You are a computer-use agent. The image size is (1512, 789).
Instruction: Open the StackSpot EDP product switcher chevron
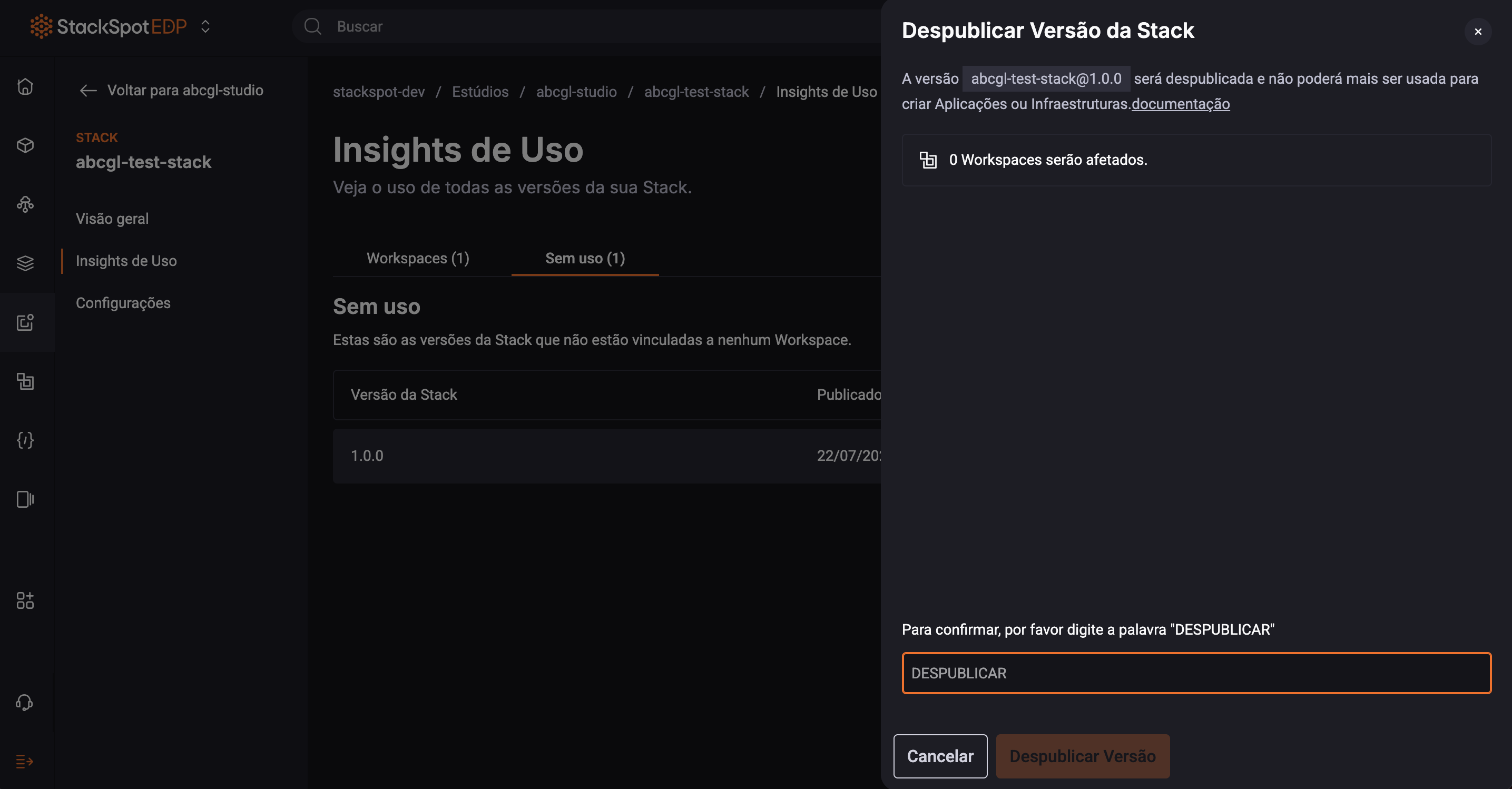[x=205, y=26]
